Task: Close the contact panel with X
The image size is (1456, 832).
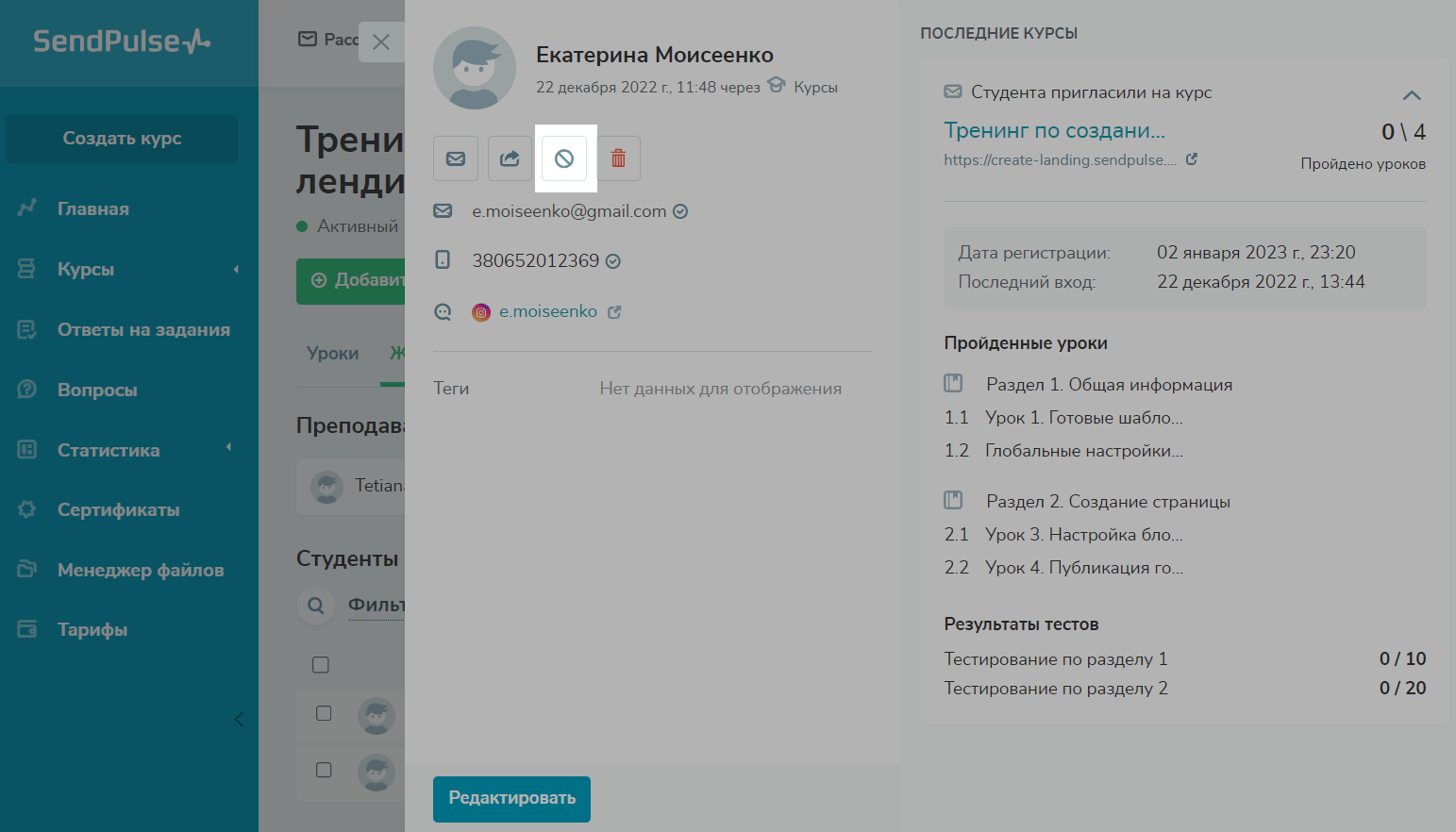Action: (381, 42)
